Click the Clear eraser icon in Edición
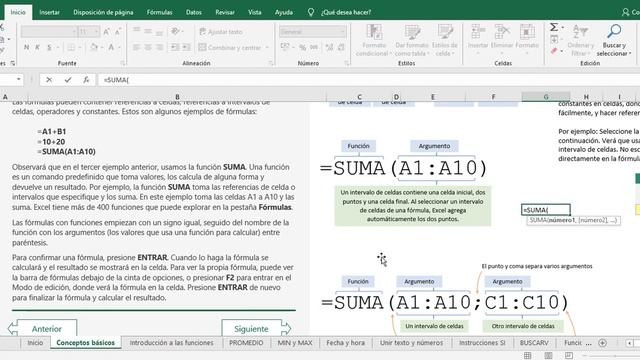Screen dimensions: 640x360 [554, 51]
